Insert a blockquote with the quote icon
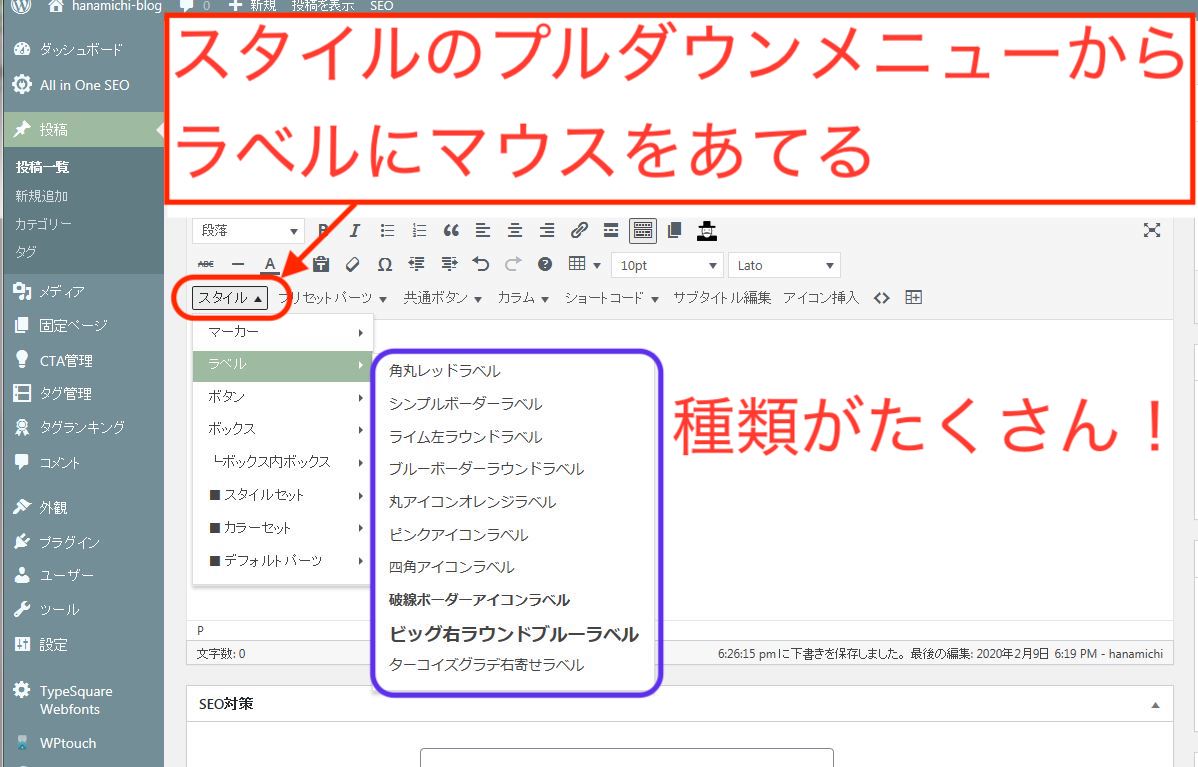1198x767 pixels. pos(451,231)
